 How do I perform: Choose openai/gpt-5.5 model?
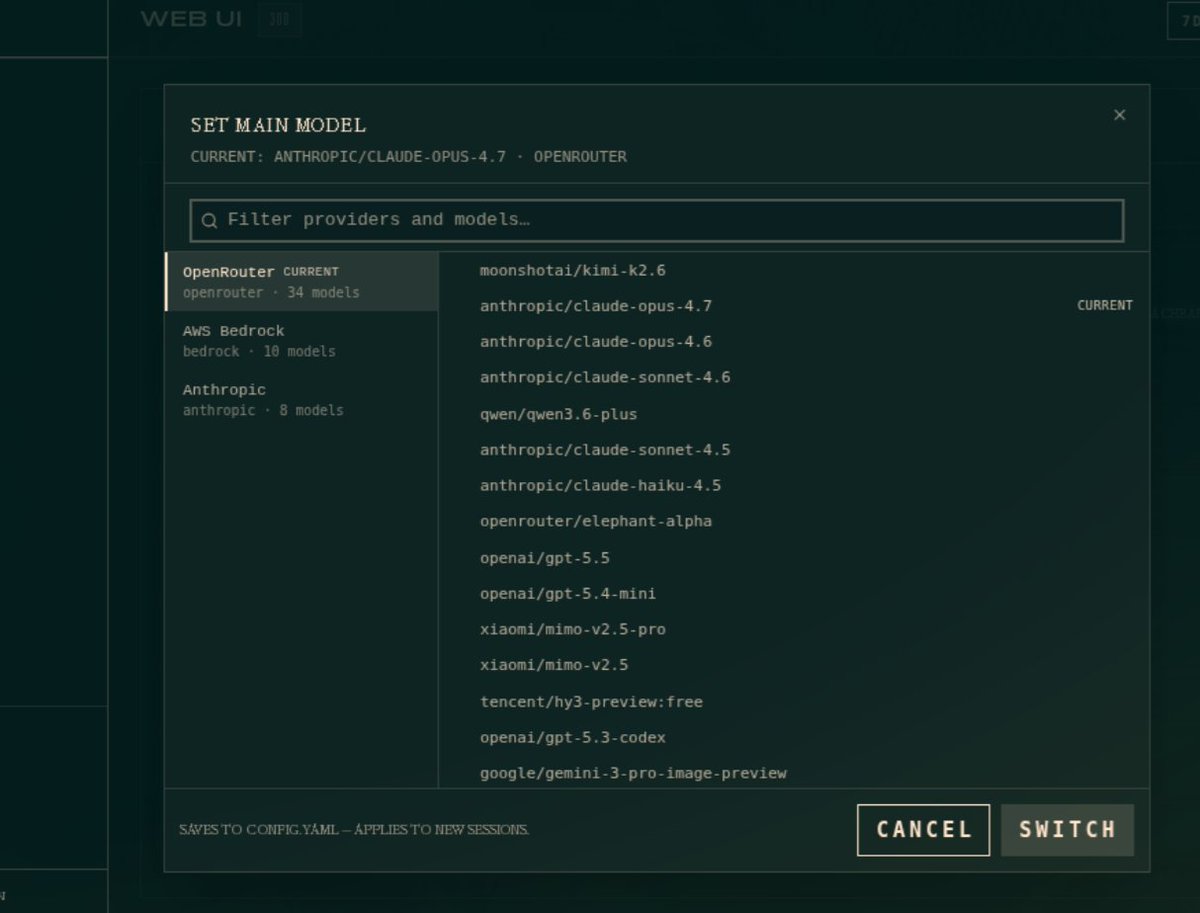(x=794, y=558)
